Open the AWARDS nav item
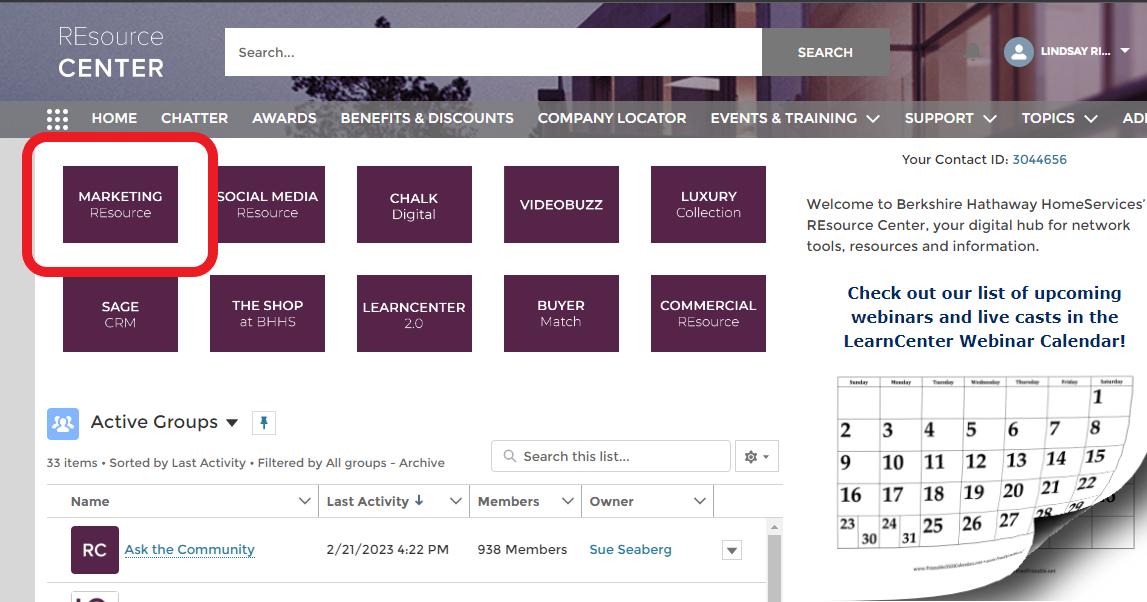The height and width of the screenshot is (602, 1147). (285, 118)
